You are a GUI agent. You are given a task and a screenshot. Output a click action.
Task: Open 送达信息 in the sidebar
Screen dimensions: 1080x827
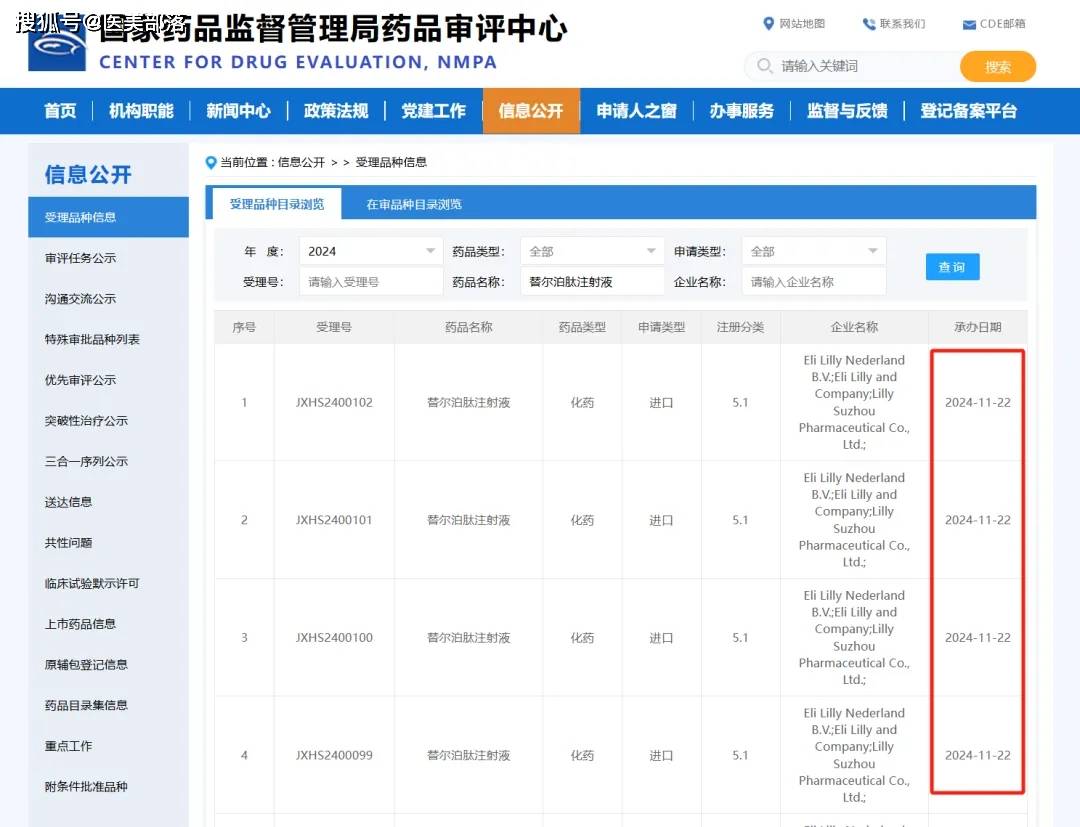pyautogui.click(x=68, y=502)
